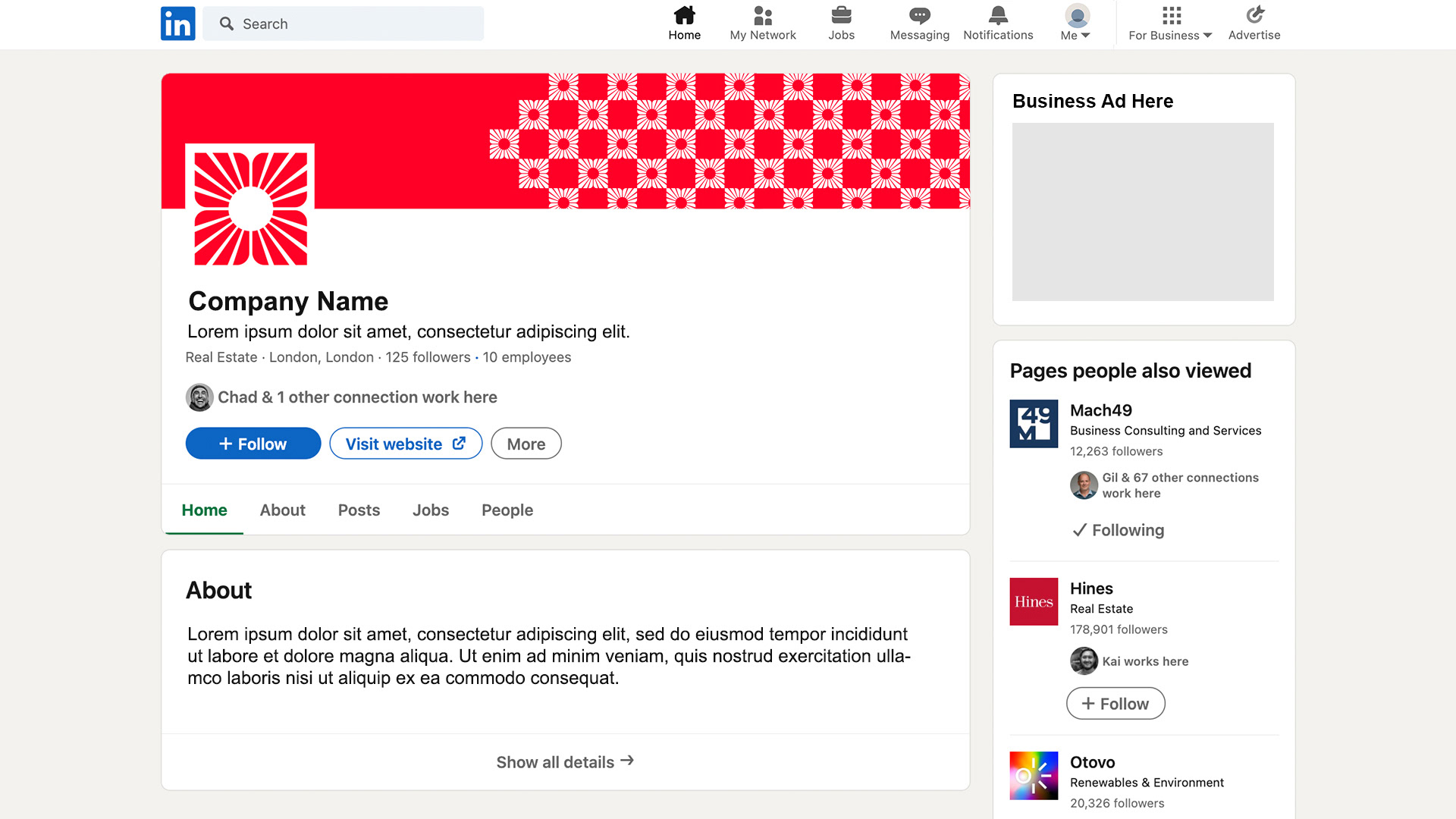Open the Mach49 page name link

[1101, 410]
